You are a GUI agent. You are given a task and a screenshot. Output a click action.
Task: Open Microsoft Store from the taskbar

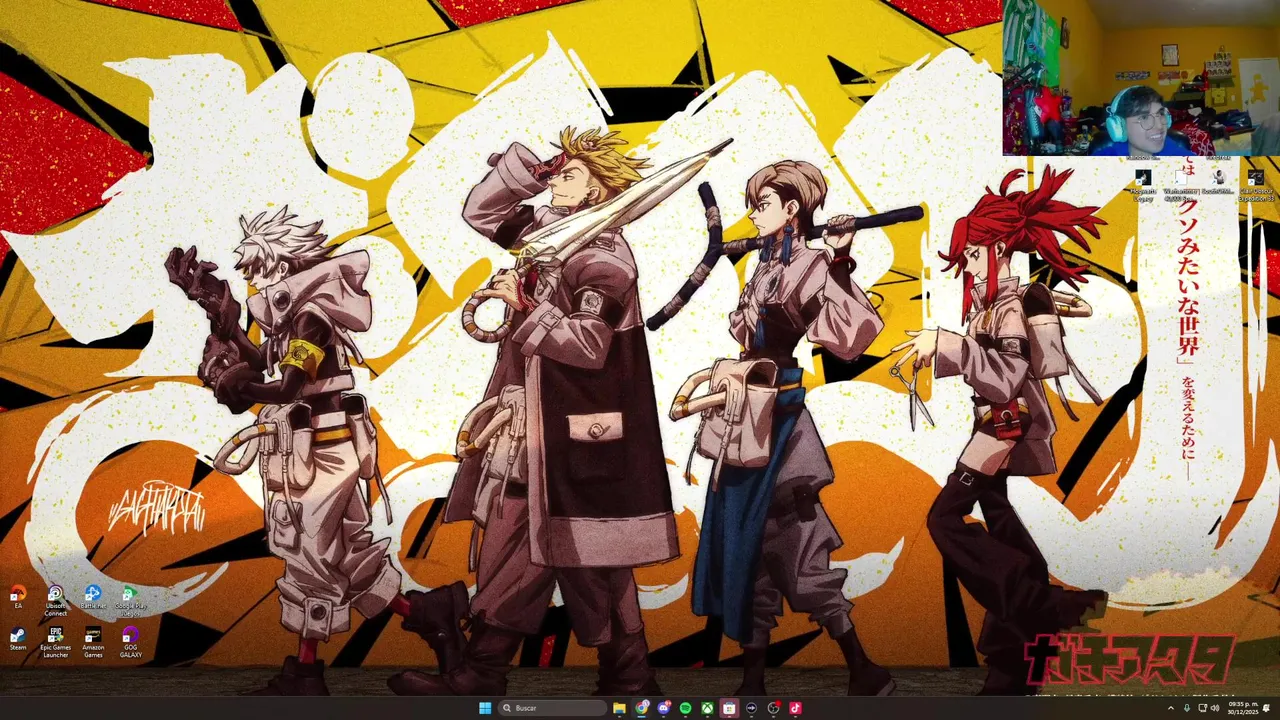click(729, 708)
